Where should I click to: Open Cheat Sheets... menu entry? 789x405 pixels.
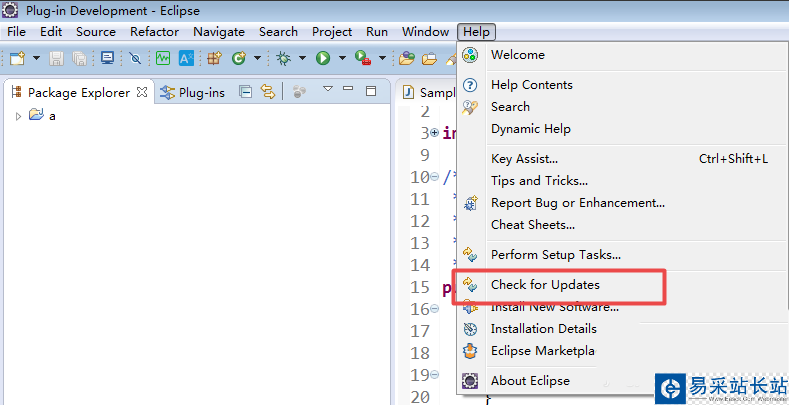pyautogui.click(x=622, y=225)
